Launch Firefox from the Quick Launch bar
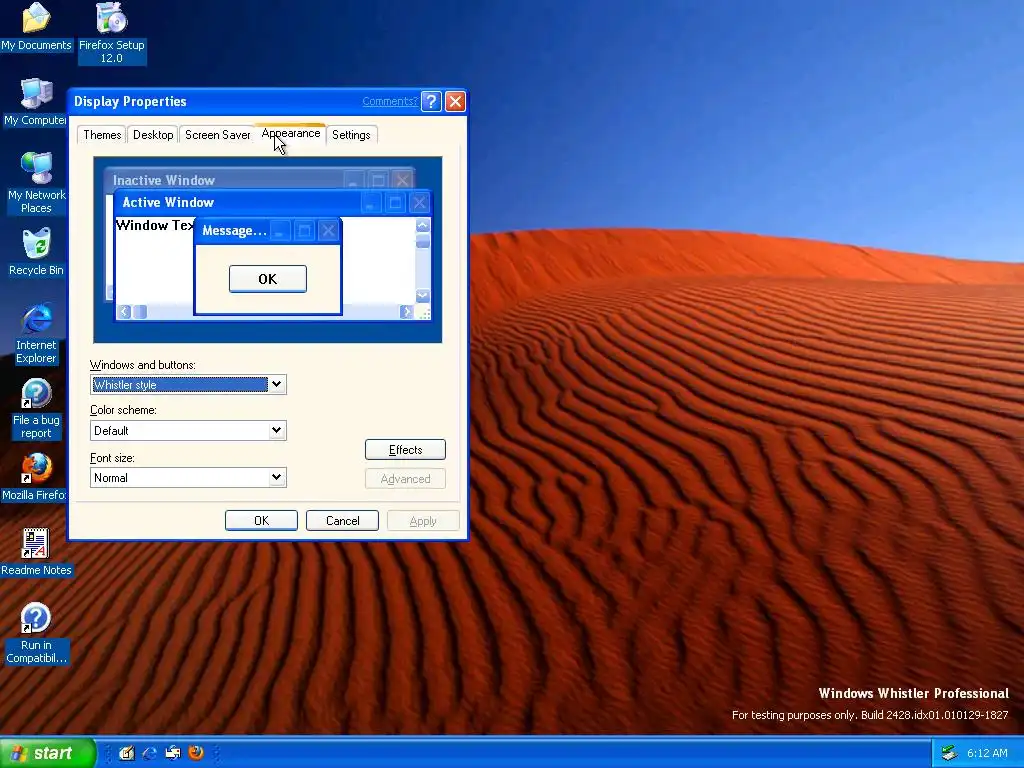The height and width of the screenshot is (768, 1024). pyautogui.click(x=195, y=753)
